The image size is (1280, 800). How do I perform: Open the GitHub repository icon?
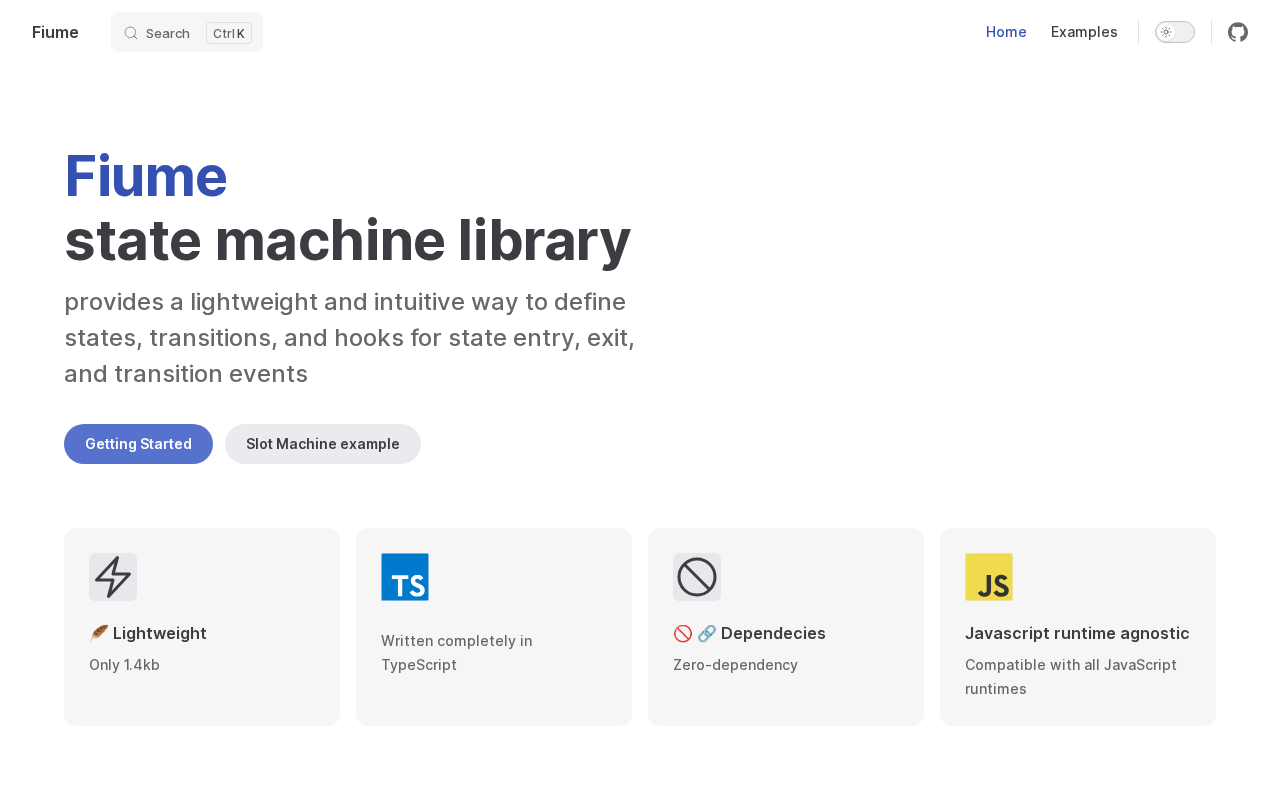click(x=1238, y=32)
